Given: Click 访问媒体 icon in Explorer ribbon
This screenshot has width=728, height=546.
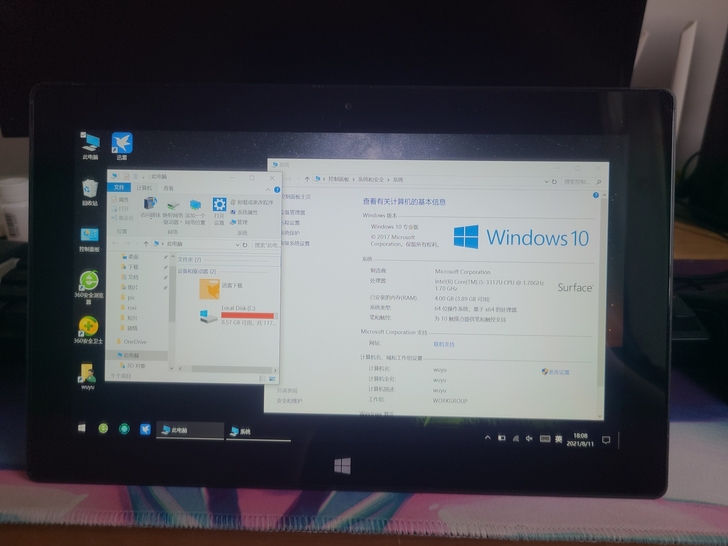Looking at the screenshot, I should click(x=150, y=204).
